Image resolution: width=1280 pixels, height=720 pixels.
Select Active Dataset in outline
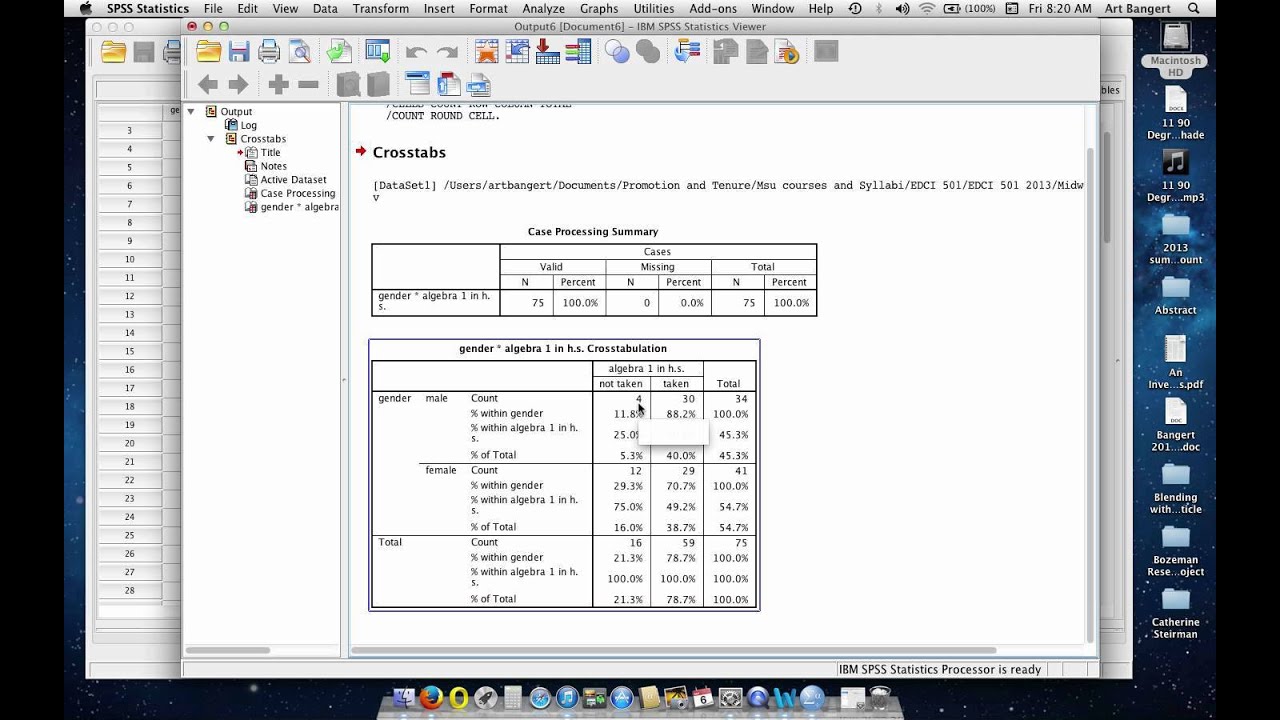pyautogui.click(x=293, y=180)
